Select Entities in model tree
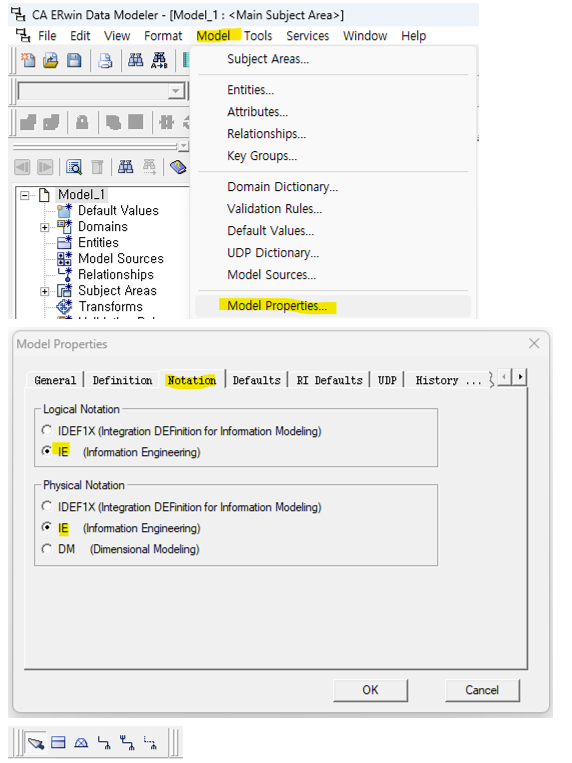 click(x=98, y=242)
